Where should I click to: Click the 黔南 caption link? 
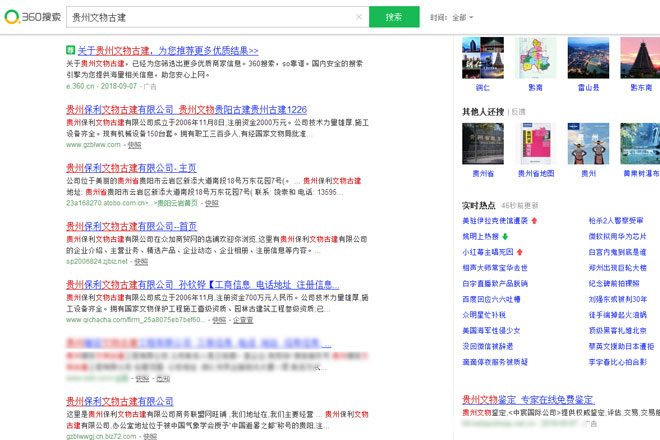tap(535, 88)
